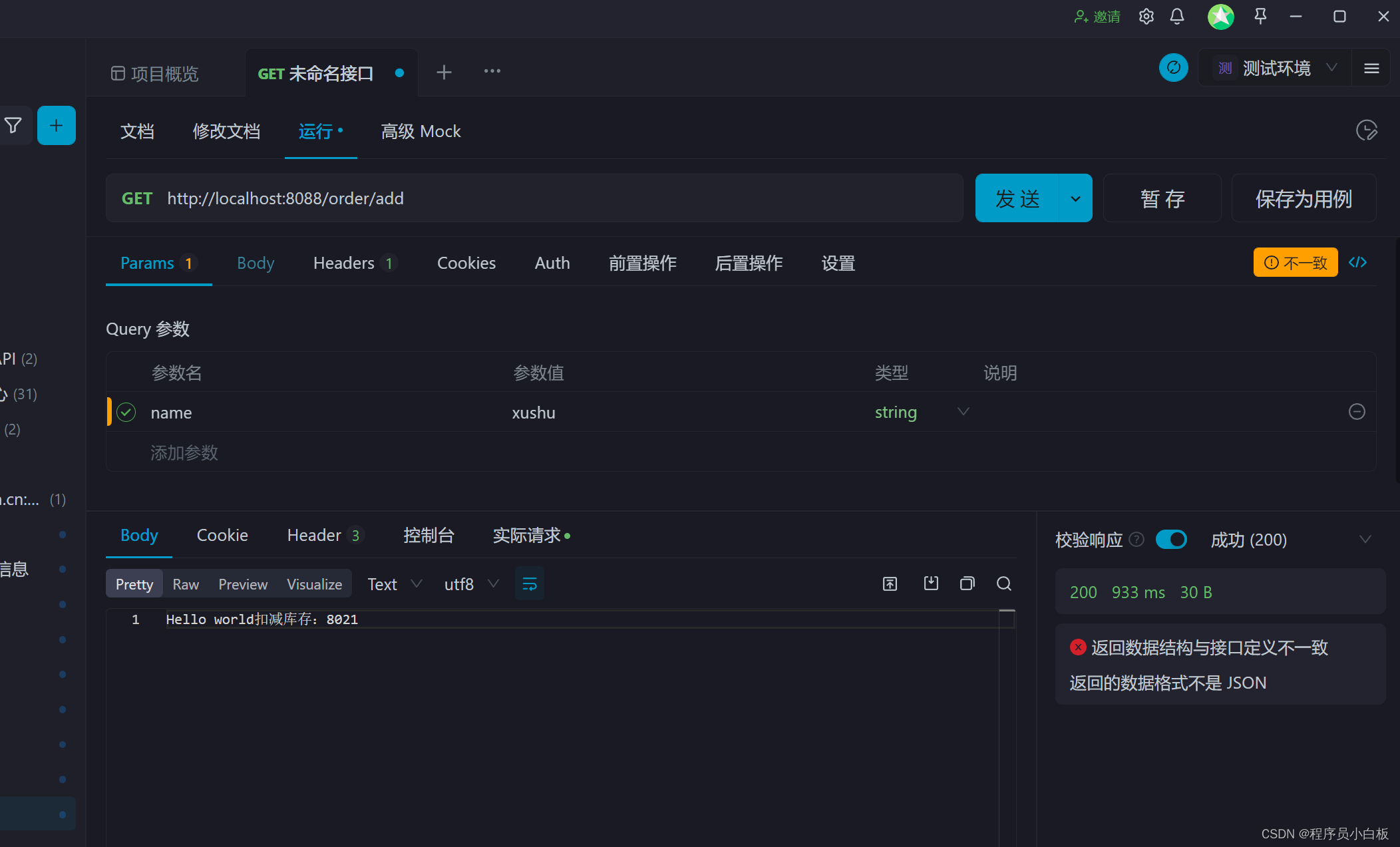Click the 校验响应 help question icon
This screenshot has height=847, width=1400.
(1137, 540)
